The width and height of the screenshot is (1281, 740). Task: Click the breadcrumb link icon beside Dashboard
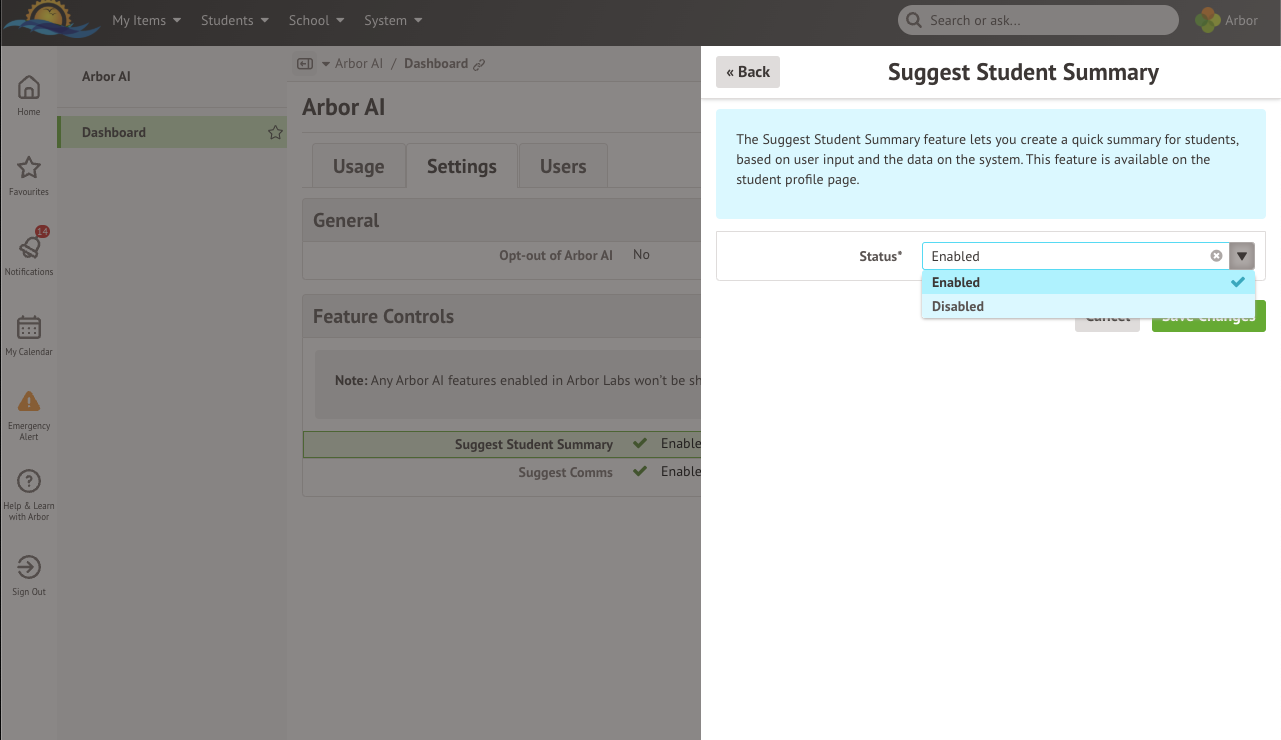(481, 63)
